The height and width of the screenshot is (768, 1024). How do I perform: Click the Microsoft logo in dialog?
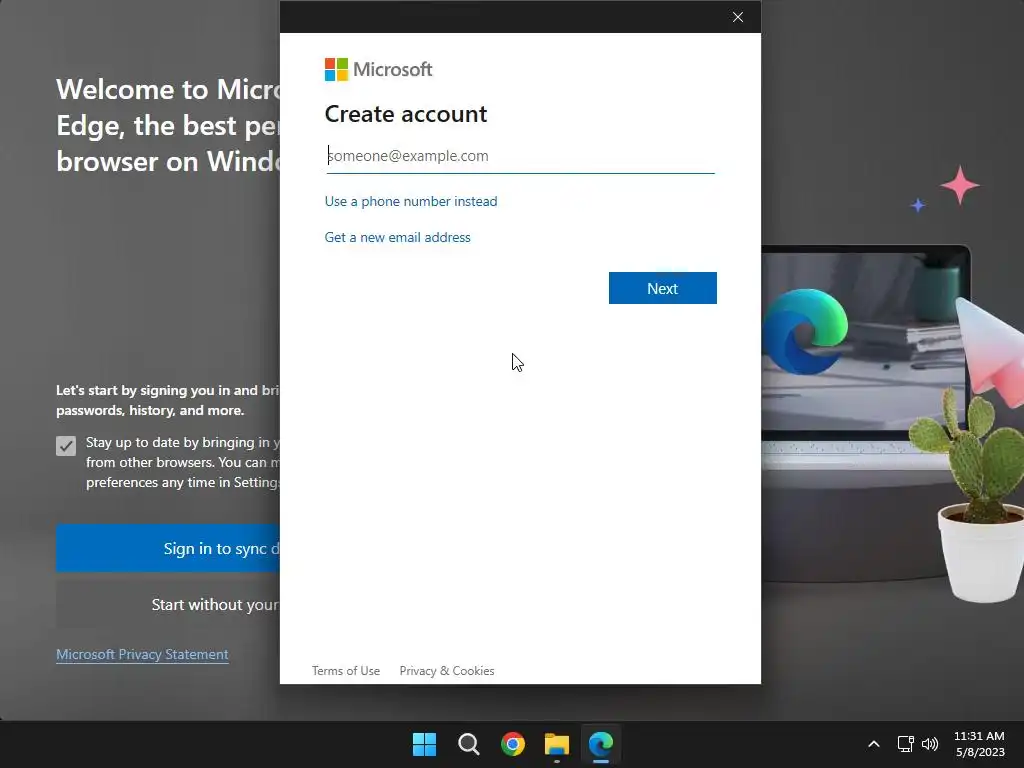pos(378,69)
